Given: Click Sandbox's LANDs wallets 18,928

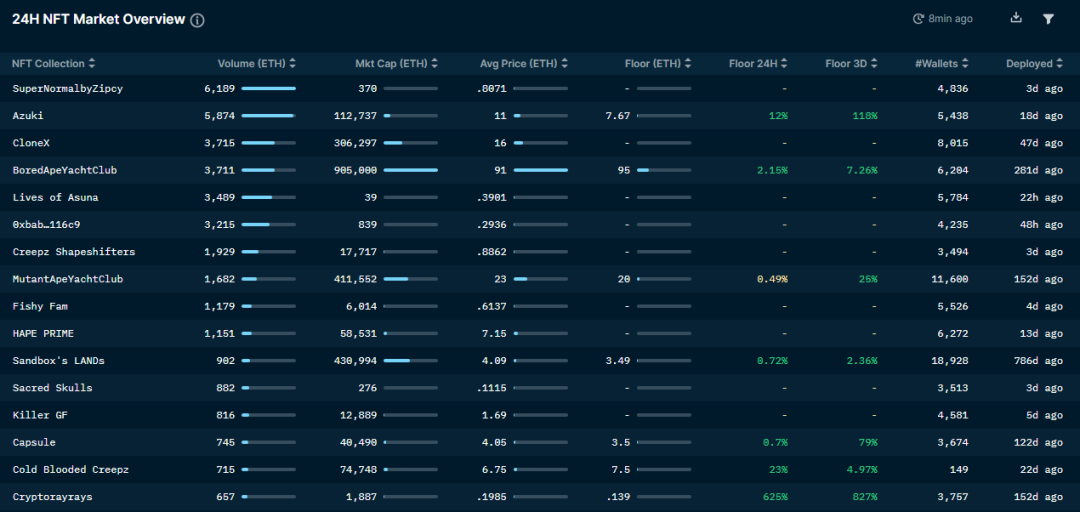Looking at the screenshot, I should click(950, 360).
